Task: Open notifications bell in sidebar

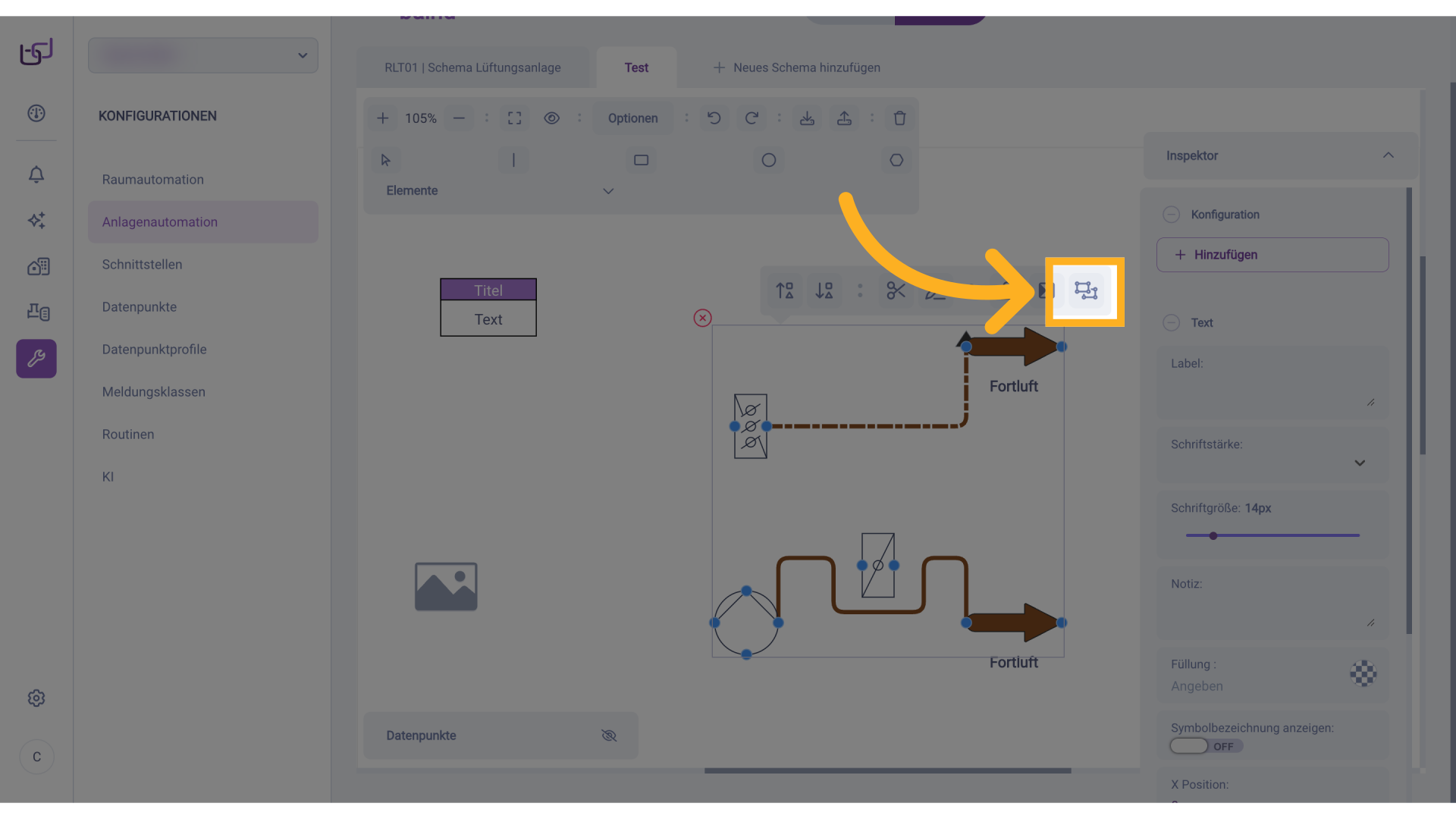Action: tap(36, 174)
